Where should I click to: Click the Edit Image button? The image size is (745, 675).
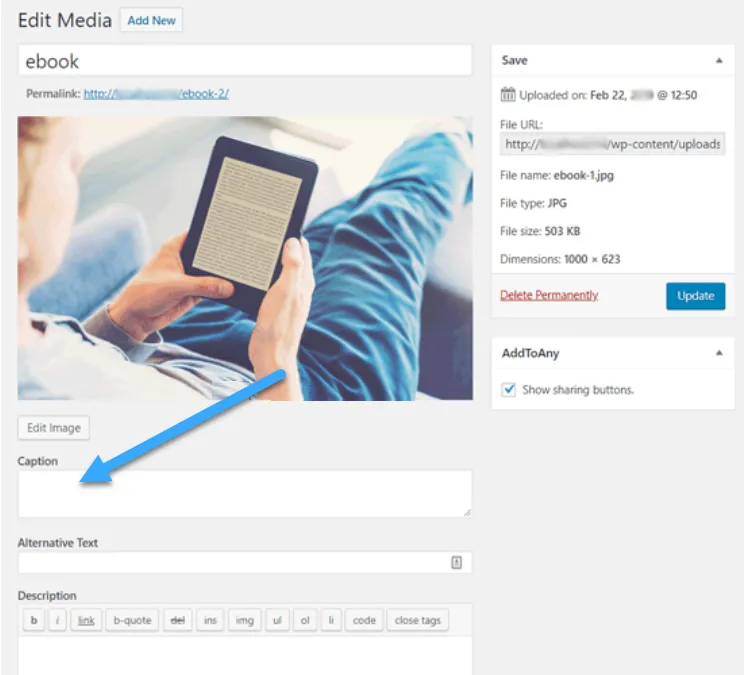coord(54,428)
